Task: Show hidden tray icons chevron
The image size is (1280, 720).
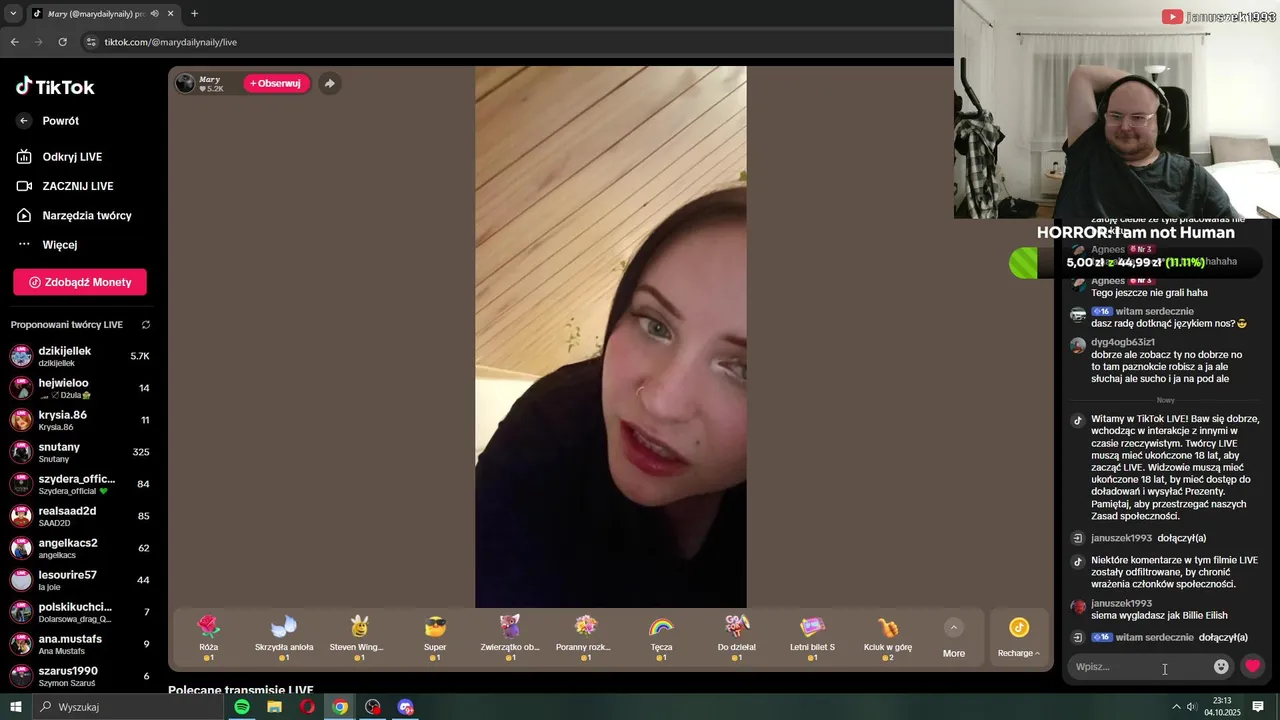Action: coord(1176,707)
